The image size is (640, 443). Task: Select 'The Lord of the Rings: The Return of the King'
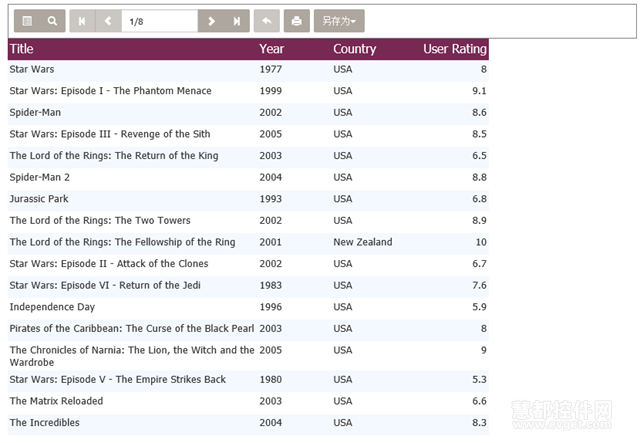coord(114,156)
